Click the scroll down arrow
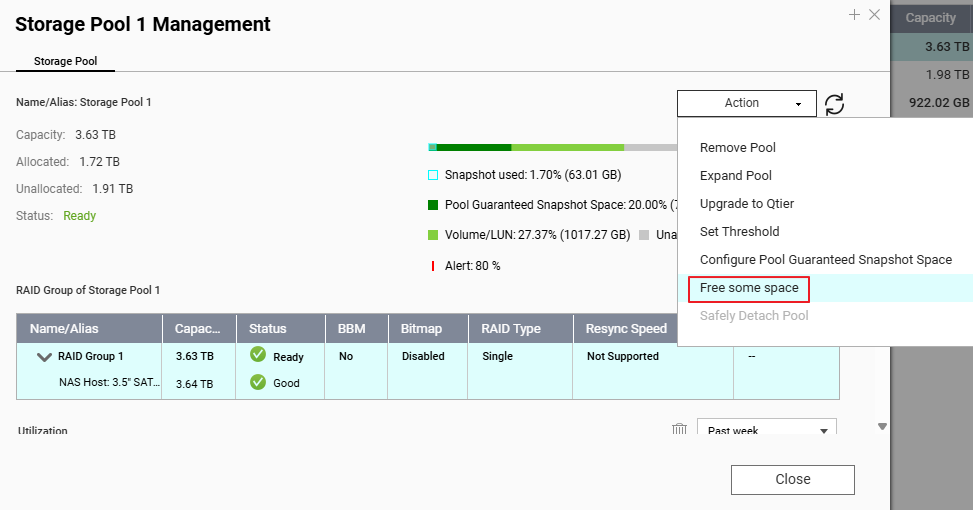The height and width of the screenshot is (510, 973). (x=882, y=427)
